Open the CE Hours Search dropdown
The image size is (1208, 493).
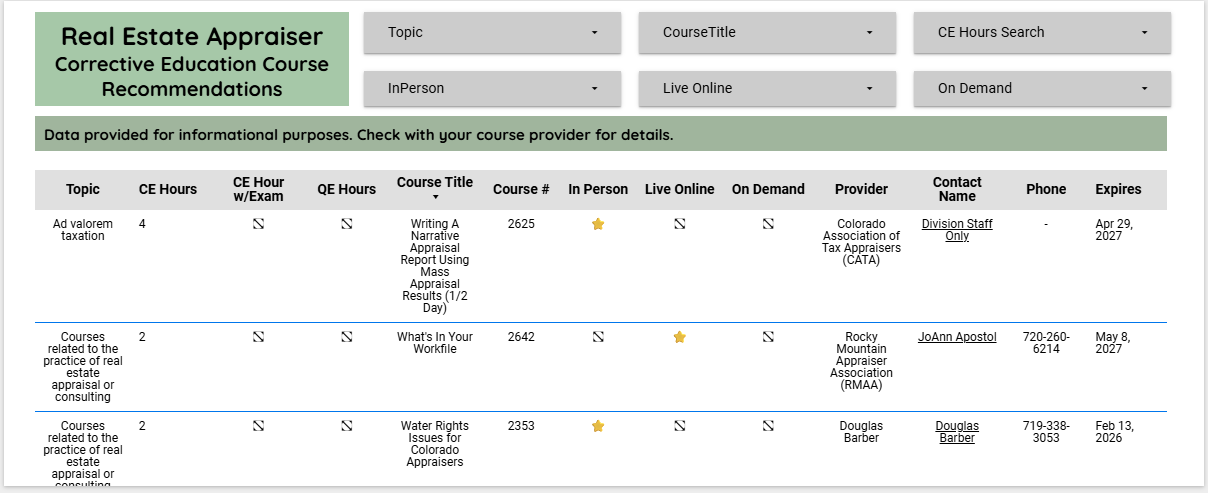1042,33
